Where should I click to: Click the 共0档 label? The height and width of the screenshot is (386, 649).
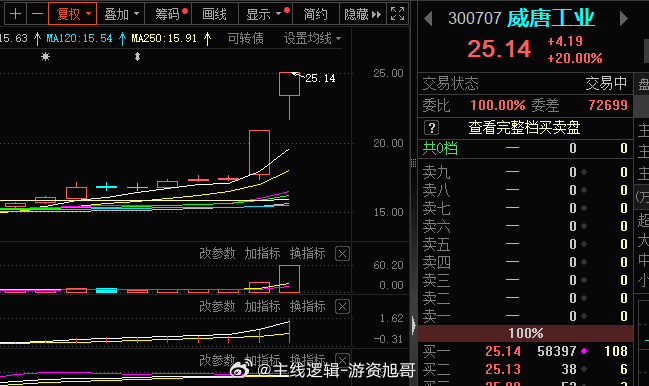(440, 148)
